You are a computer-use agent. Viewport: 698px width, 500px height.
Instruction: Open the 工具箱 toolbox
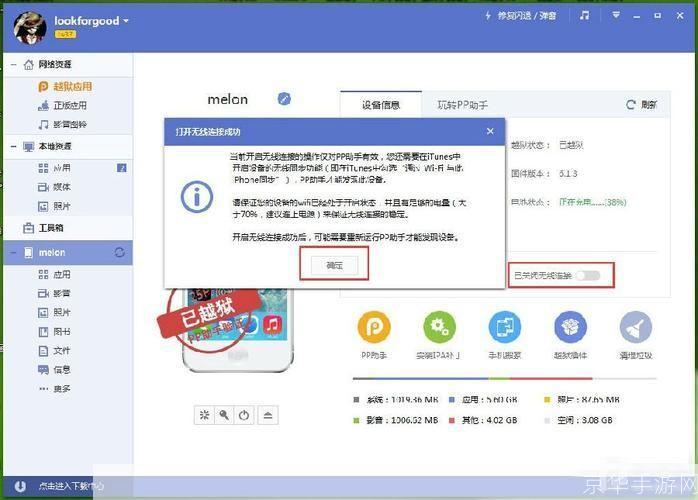click(x=44, y=228)
